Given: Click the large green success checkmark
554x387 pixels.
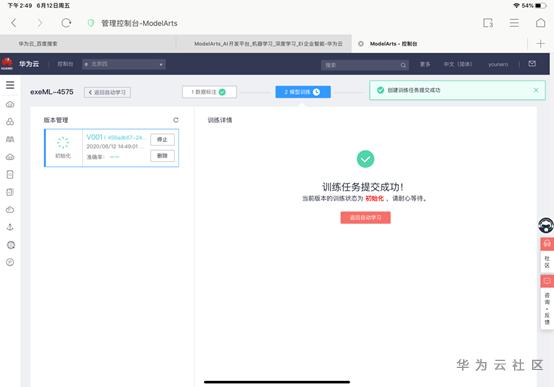Looking at the screenshot, I should (x=365, y=159).
